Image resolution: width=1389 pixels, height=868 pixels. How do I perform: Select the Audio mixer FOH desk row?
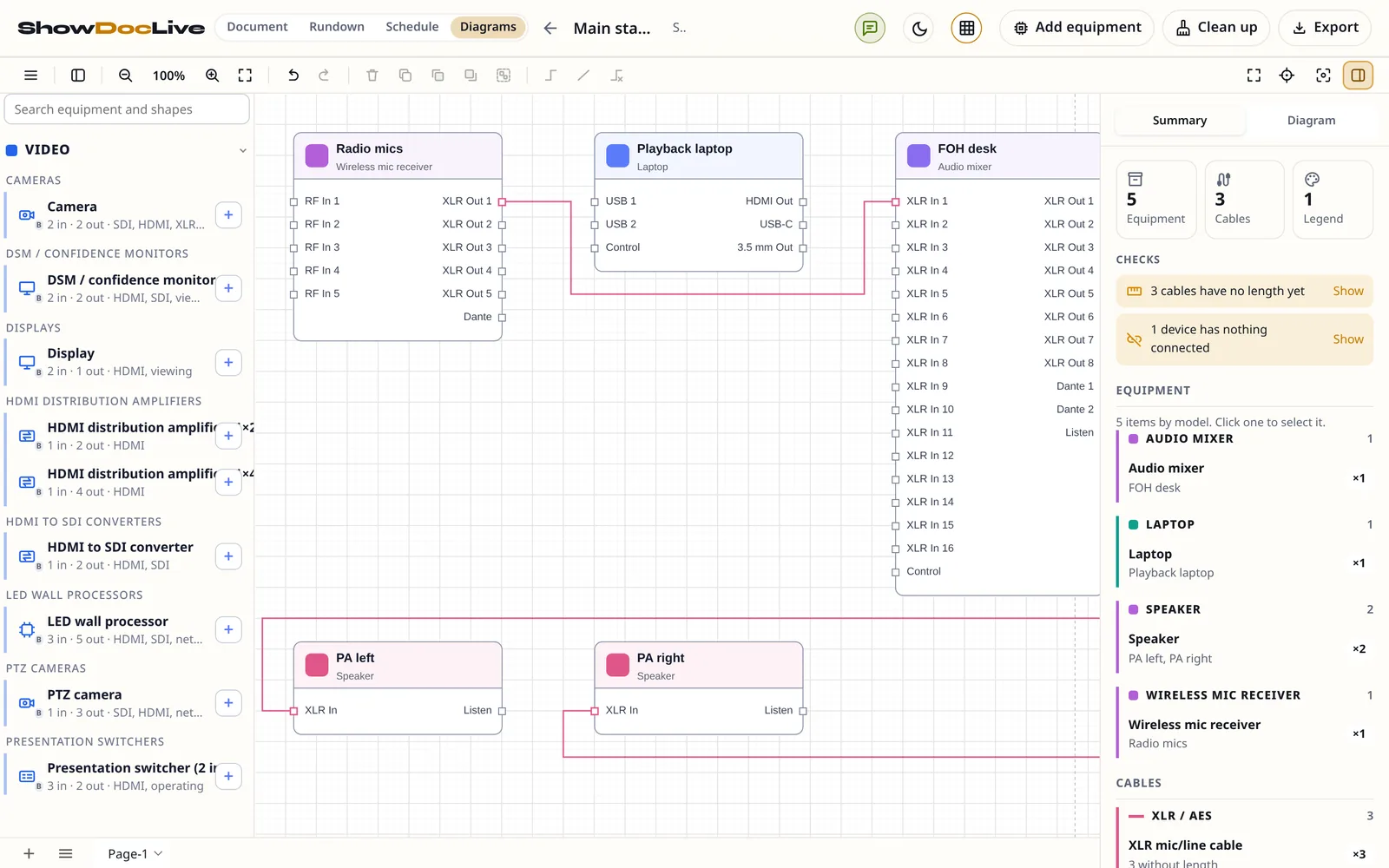(1246, 477)
